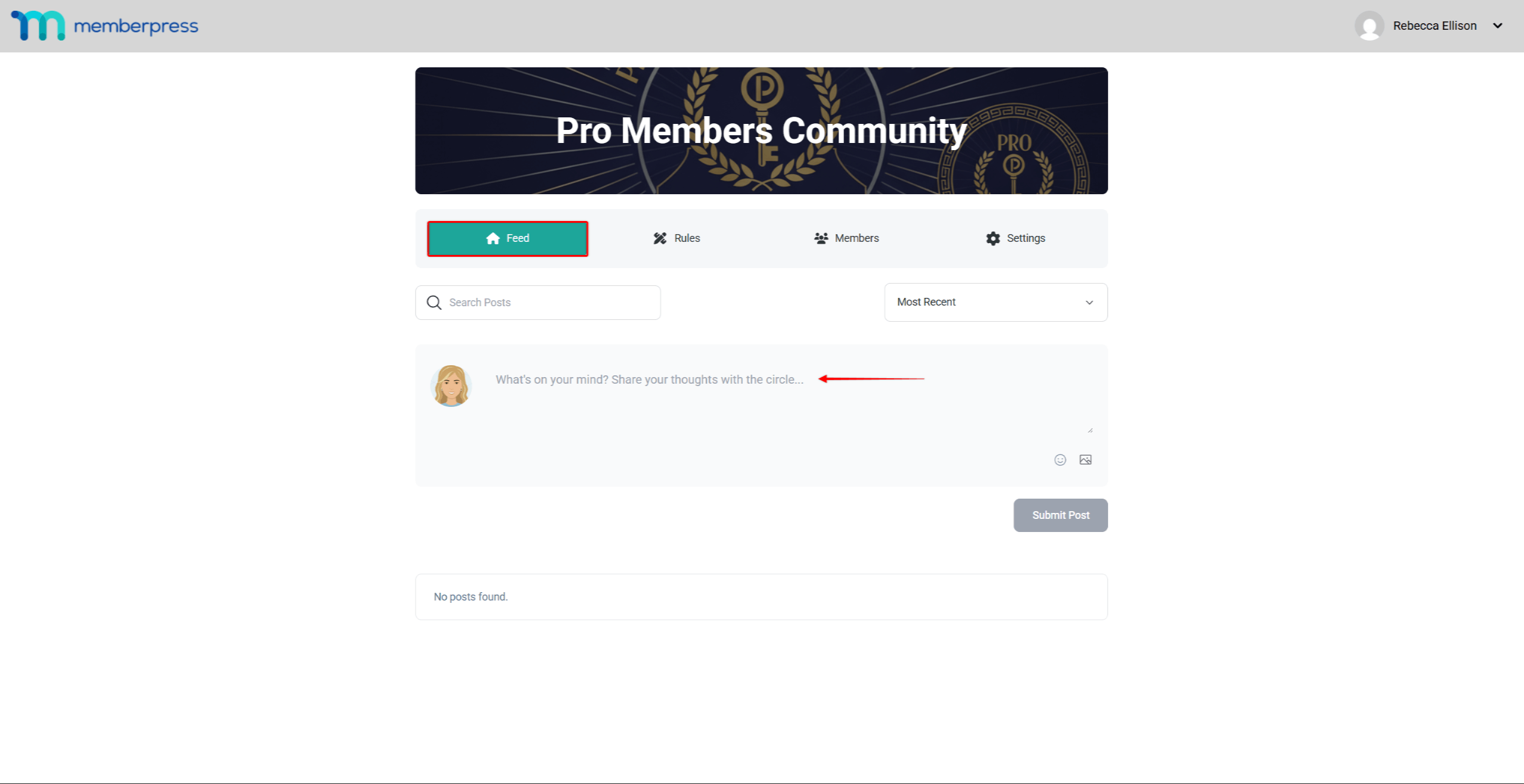The width and height of the screenshot is (1524, 784).
Task: Click the add image icon in post box
Action: [1085, 460]
